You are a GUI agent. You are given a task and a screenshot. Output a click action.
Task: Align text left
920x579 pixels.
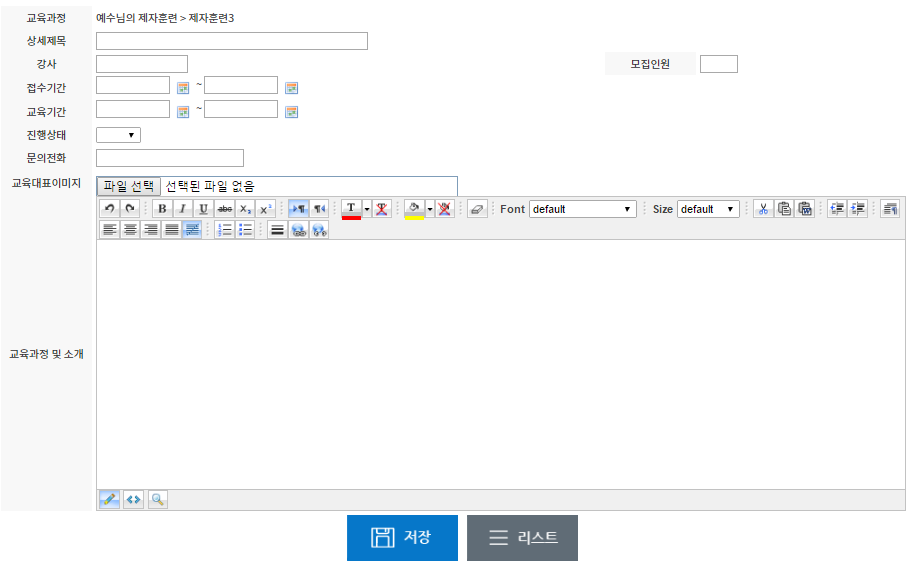tap(109, 229)
